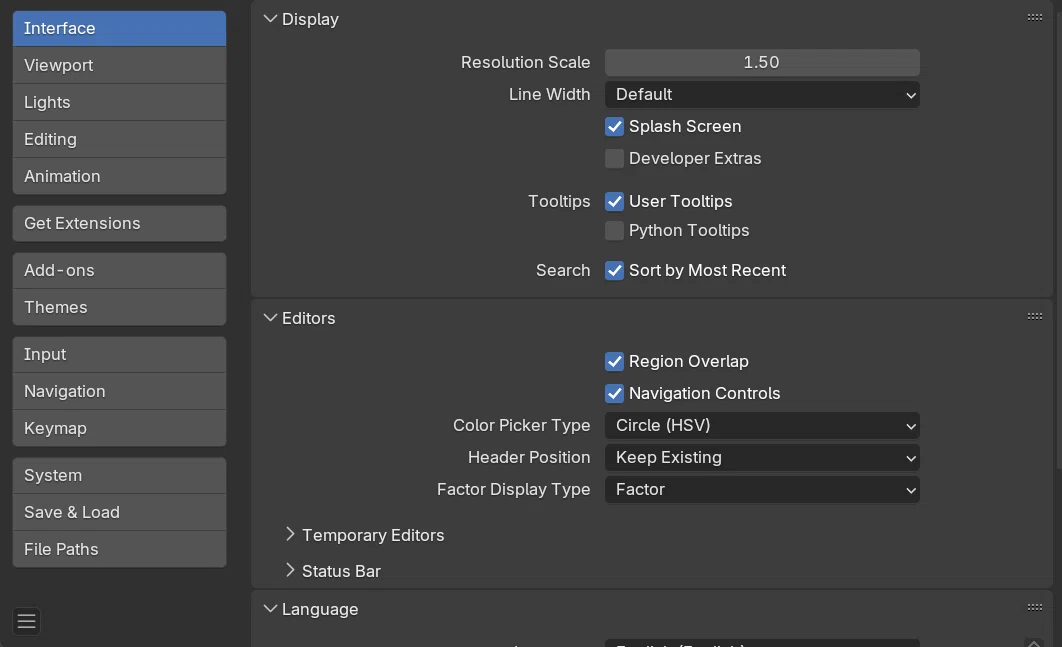
Task: Open System preferences tab
Action: (x=119, y=476)
